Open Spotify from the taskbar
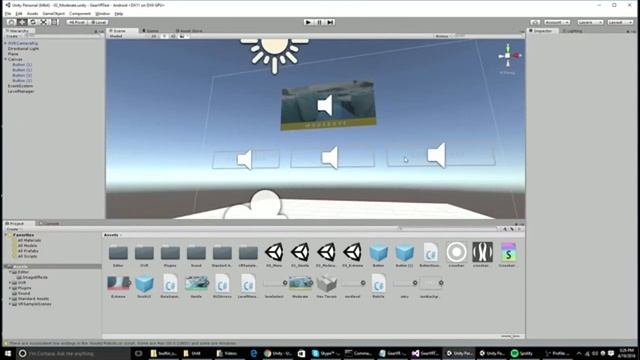 (522, 353)
